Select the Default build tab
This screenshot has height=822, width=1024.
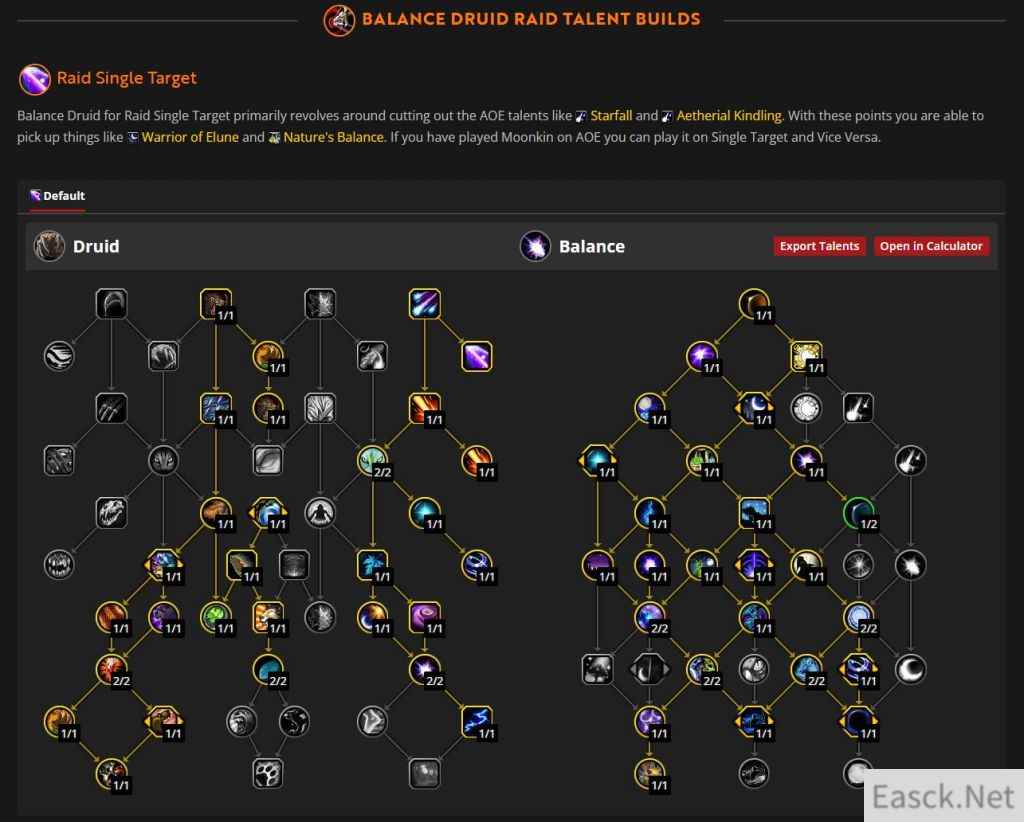click(x=57, y=196)
